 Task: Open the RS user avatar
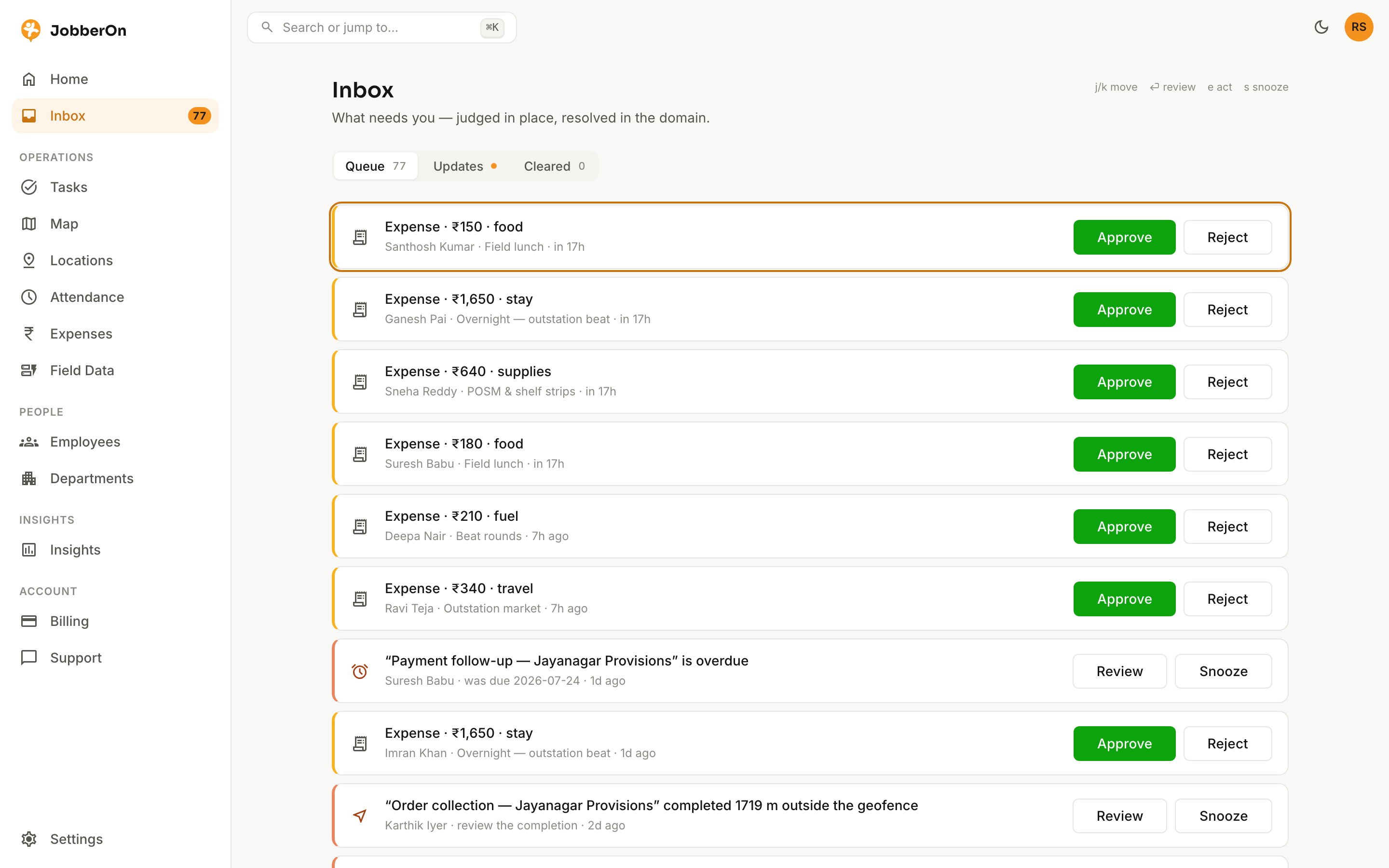[x=1359, y=27]
